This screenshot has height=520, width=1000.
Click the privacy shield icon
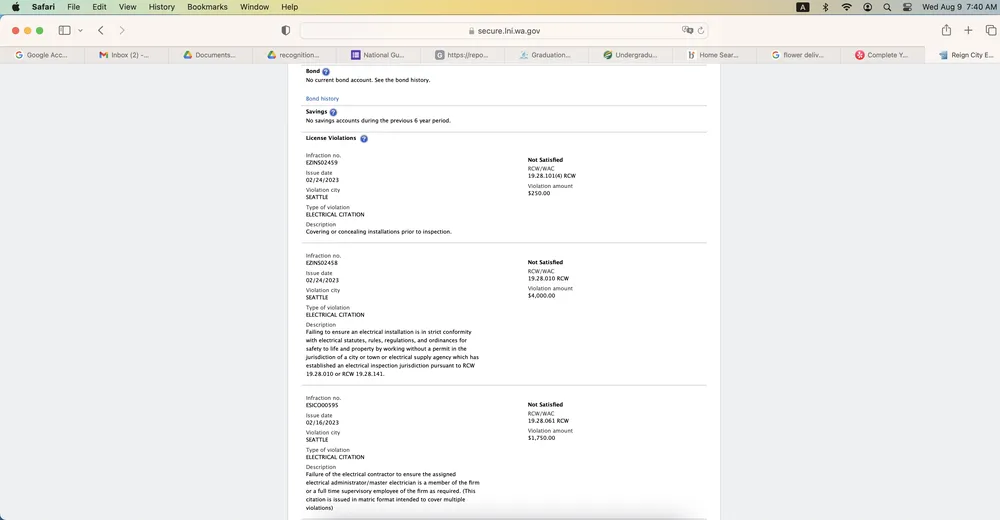pos(286,31)
